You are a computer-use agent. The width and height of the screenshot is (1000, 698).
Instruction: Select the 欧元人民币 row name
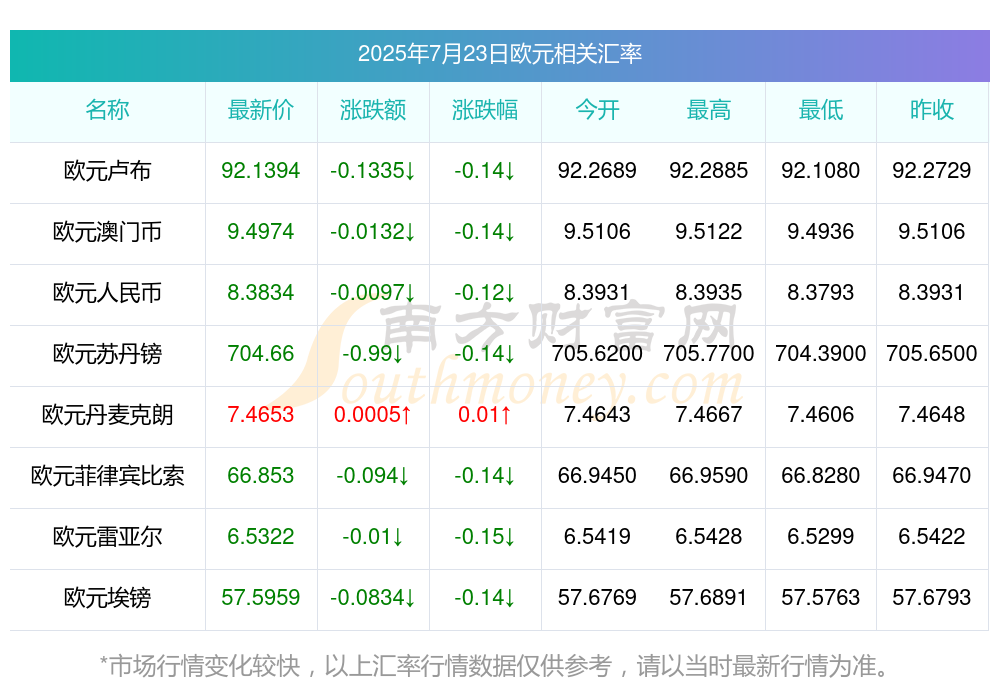tap(107, 293)
